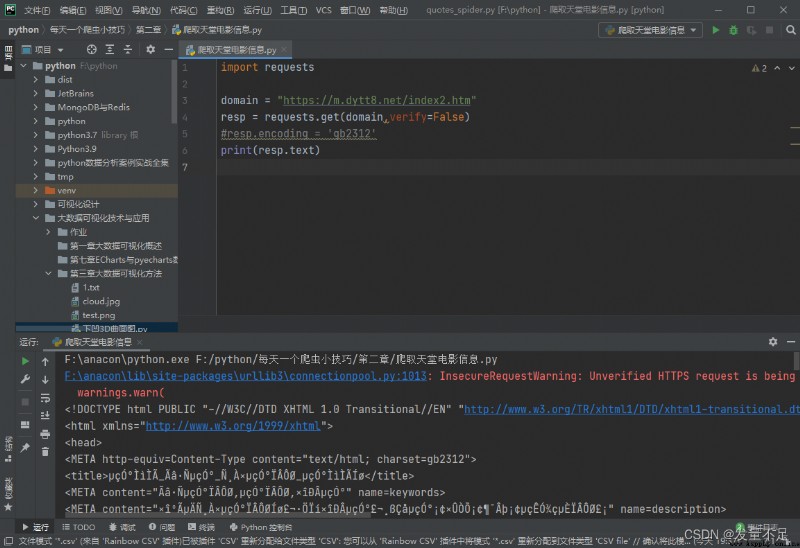Close the 爬取天堂电影信息.py editor tab
The image size is (800, 548).
pos(284,49)
